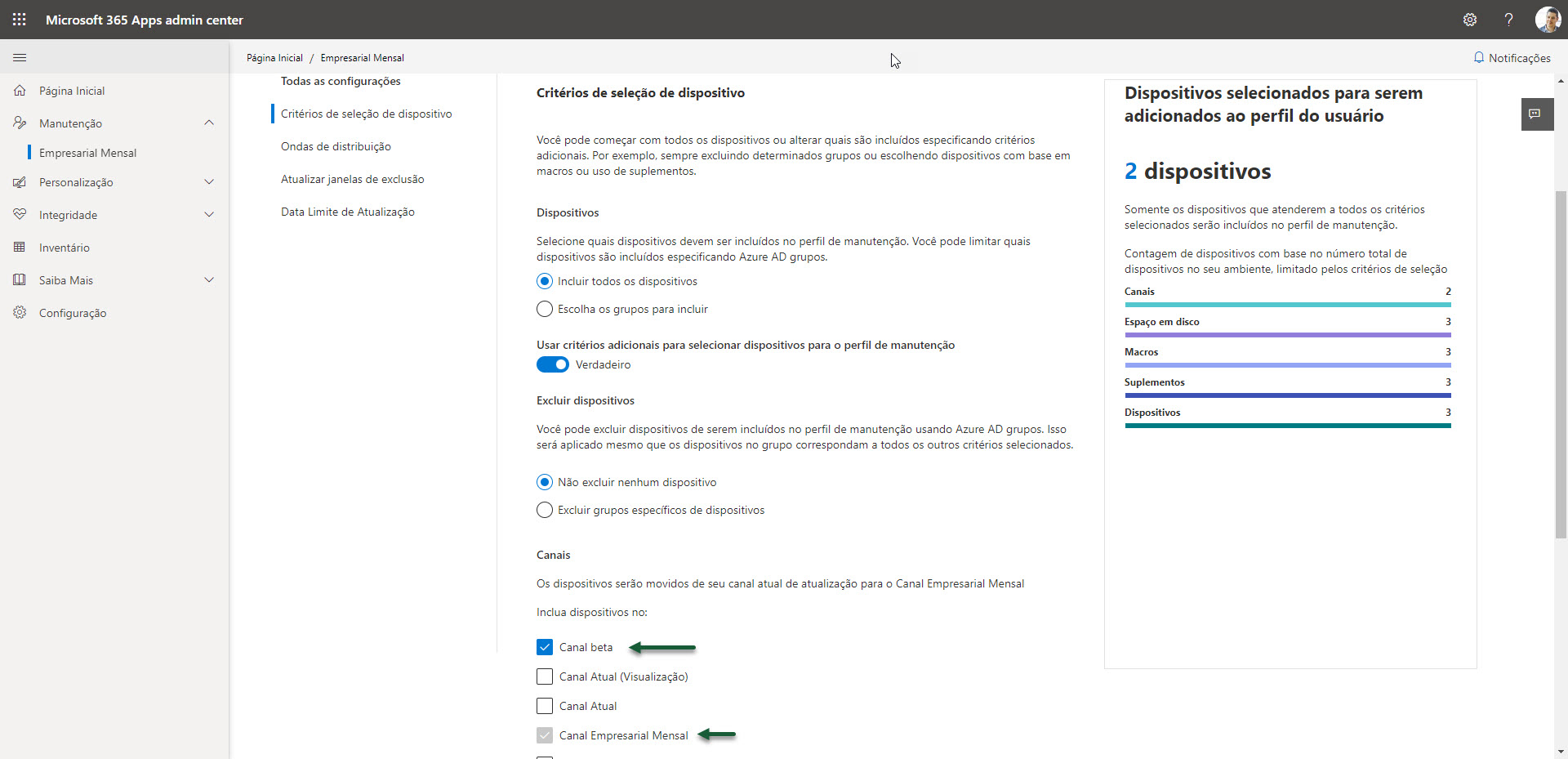Click the scrollbar up arrow
The height and width of the screenshot is (759, 1568).
pos(1561,81)
